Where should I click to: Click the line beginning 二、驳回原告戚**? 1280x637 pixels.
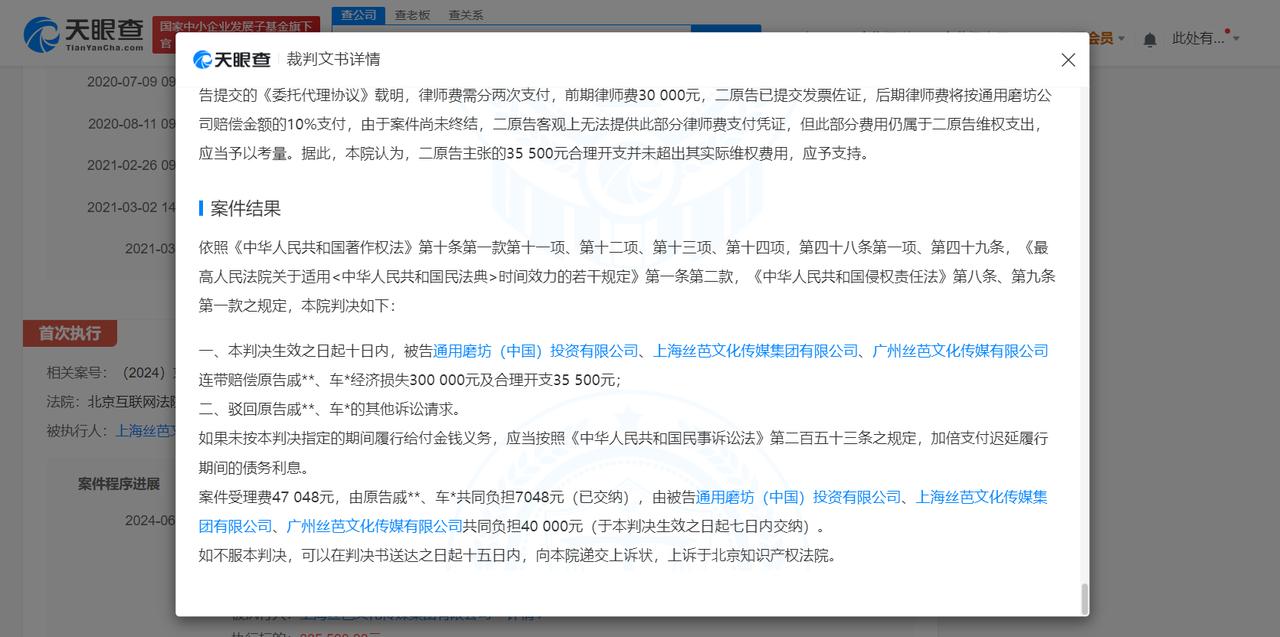[x=330, y=409]
